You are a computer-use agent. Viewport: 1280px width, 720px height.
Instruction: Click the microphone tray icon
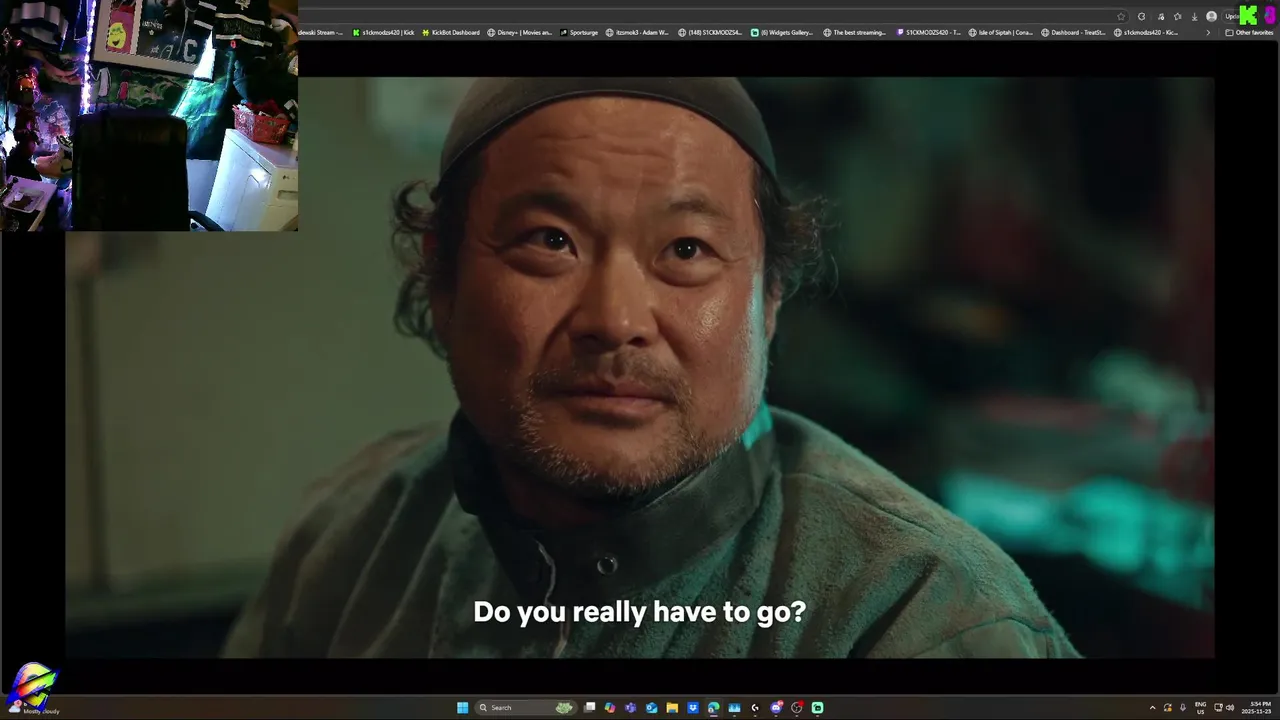pyautogui.click(x=1183, y=708)
